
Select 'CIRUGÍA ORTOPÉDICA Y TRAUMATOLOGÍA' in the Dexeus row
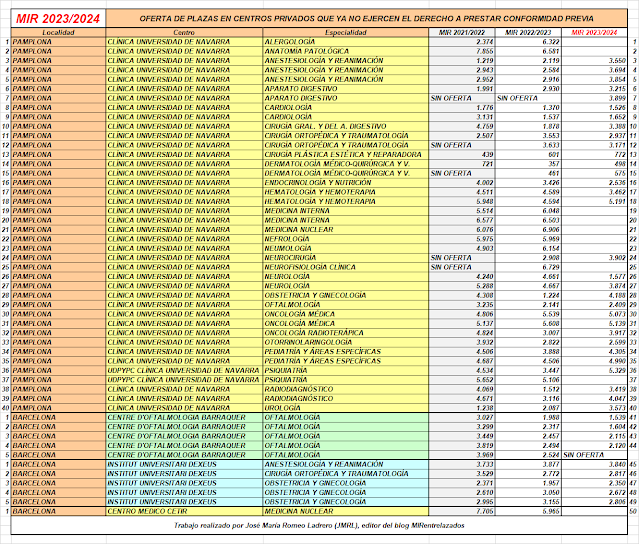tap(346, 474)
